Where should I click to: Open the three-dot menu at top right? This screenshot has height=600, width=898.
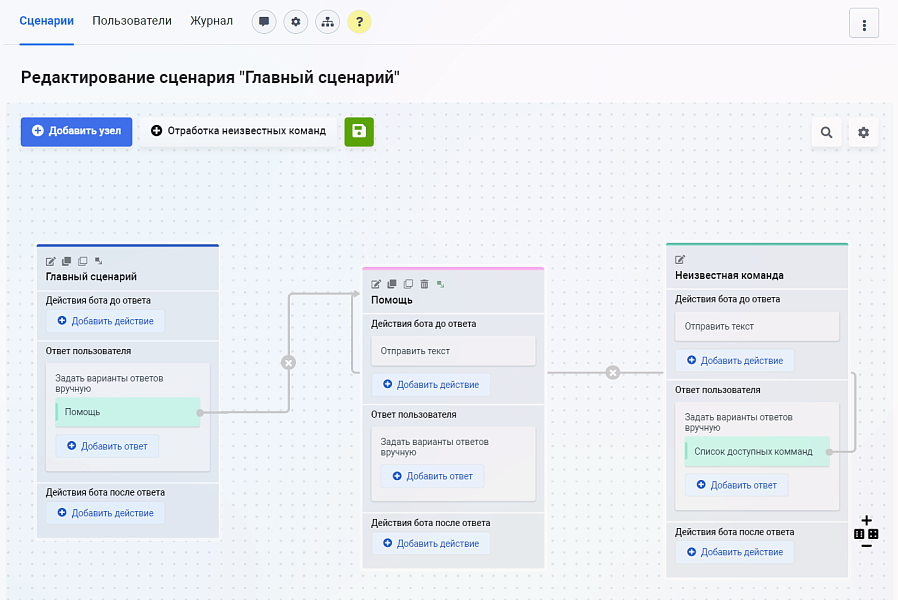click(x=864, y=23)
